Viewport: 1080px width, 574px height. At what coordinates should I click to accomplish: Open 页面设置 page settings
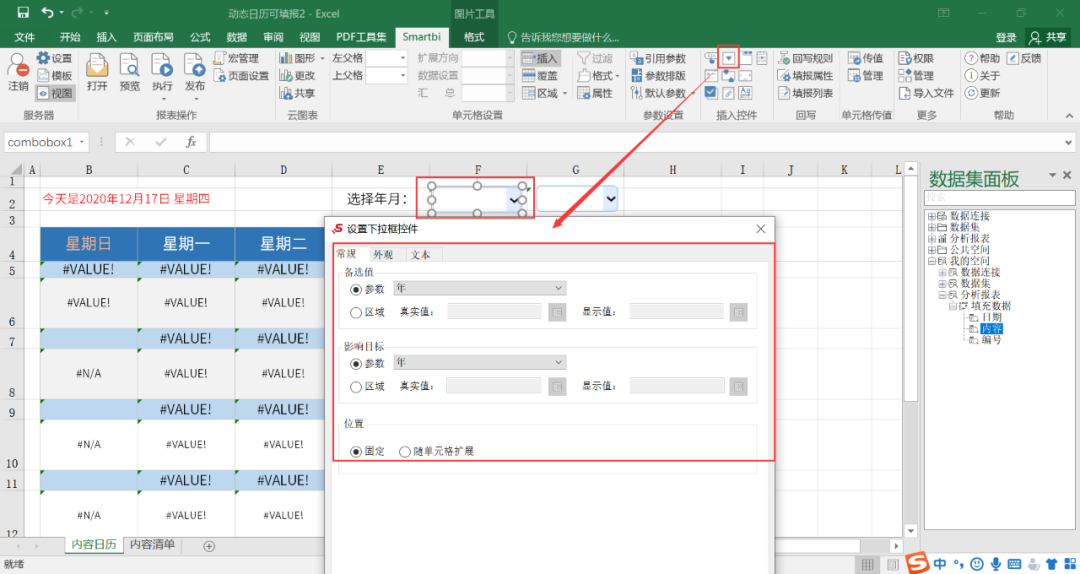point(241,76)
